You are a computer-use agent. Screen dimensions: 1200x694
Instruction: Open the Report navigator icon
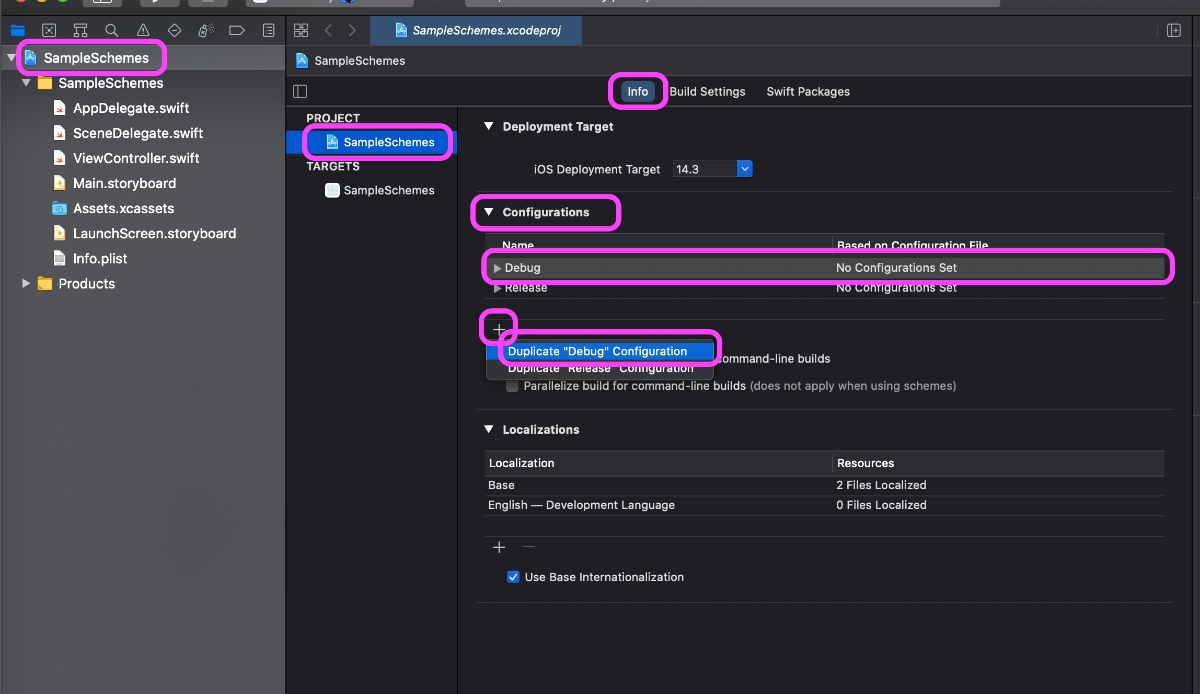(x=268, y=30)
